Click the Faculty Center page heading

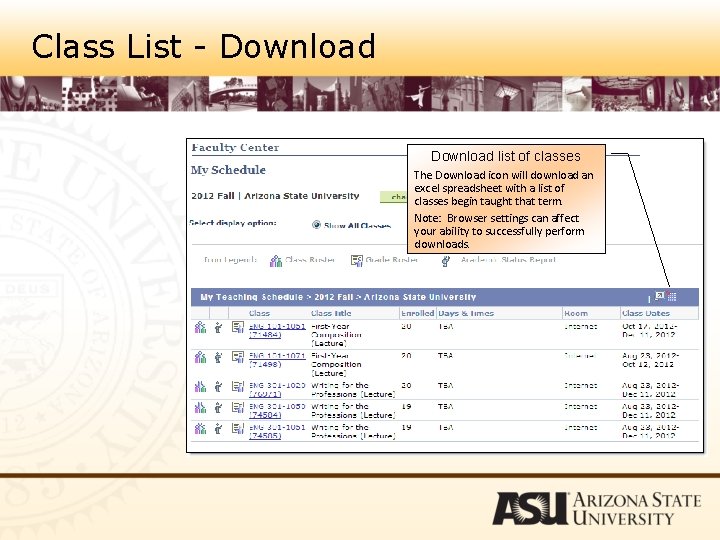tap(235, 147)
